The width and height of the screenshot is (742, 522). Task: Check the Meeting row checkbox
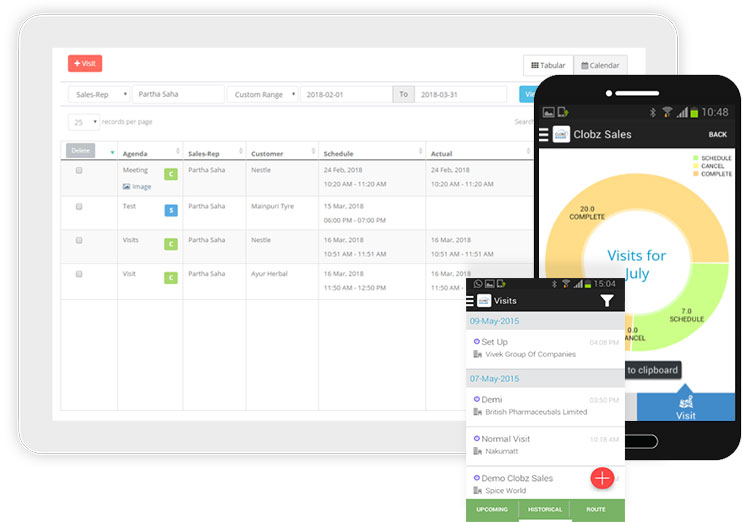(x=79, y=170)
